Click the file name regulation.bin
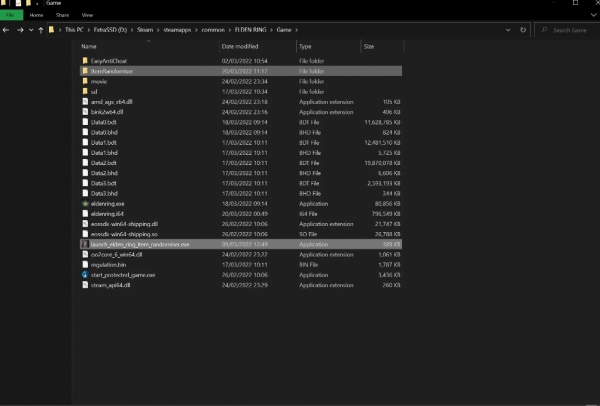This screenshot has width=600, height=406. tap(108, 265)
